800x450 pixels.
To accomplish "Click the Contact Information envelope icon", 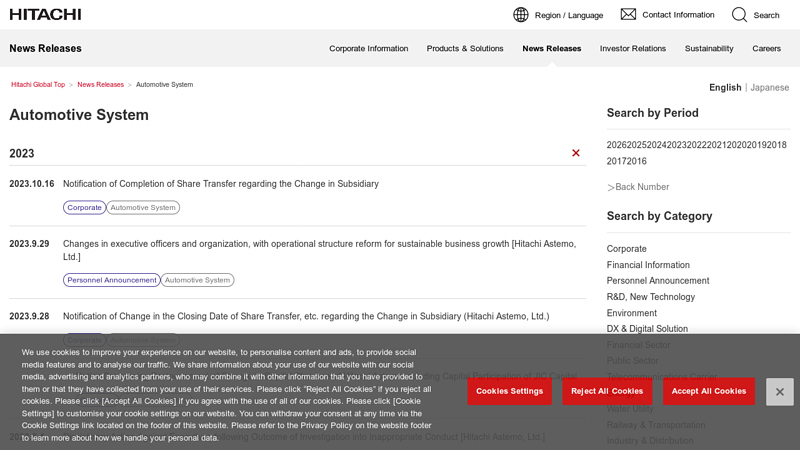I will pyautogui.click(x=628, y=14).
